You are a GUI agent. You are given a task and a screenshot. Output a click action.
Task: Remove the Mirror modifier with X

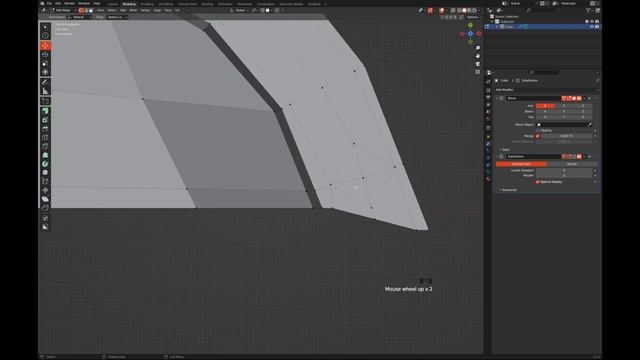[x=589, y=98]
